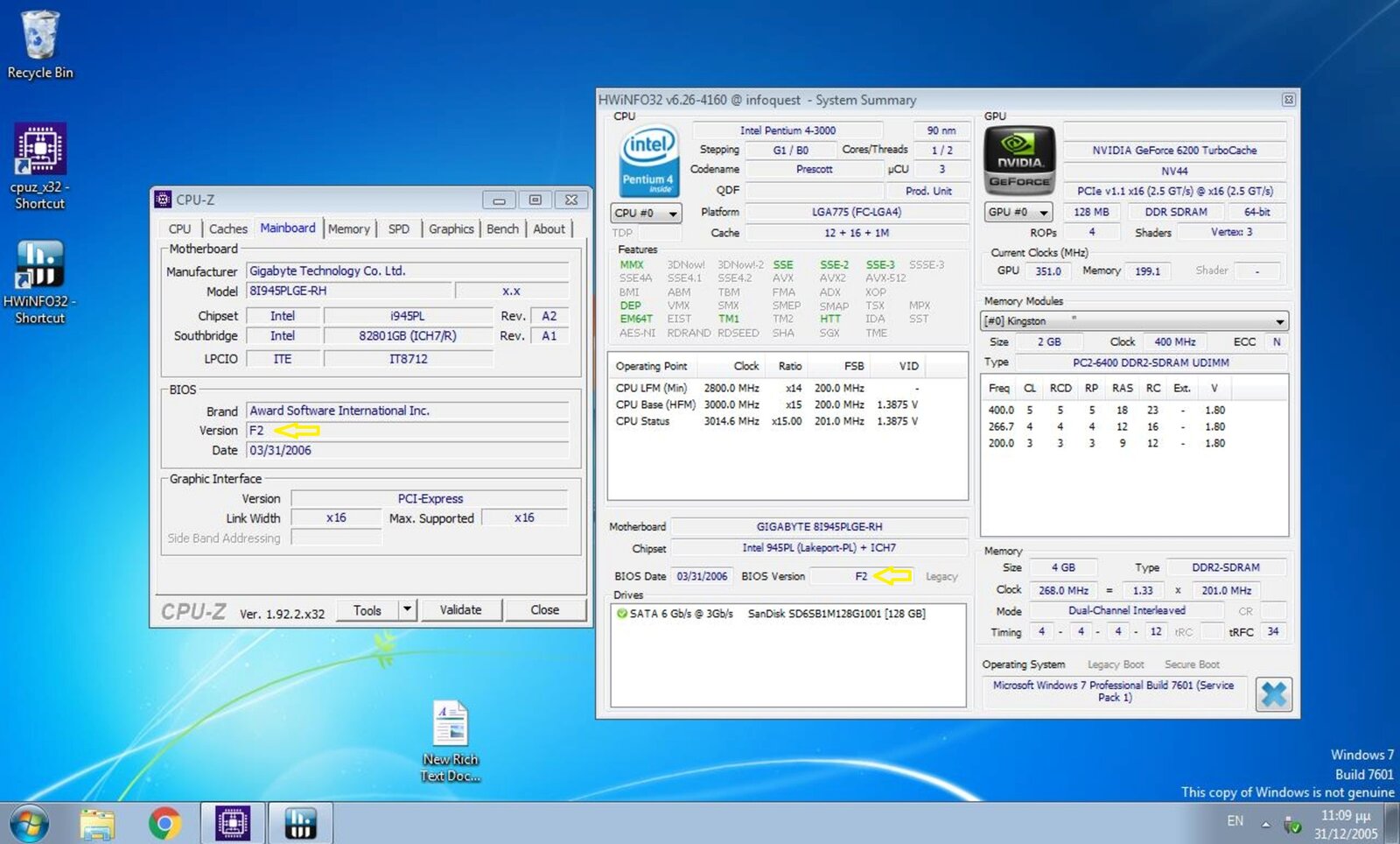
Task: Click the Close button in CPU-Z
Action: click(x=544, y=610)
